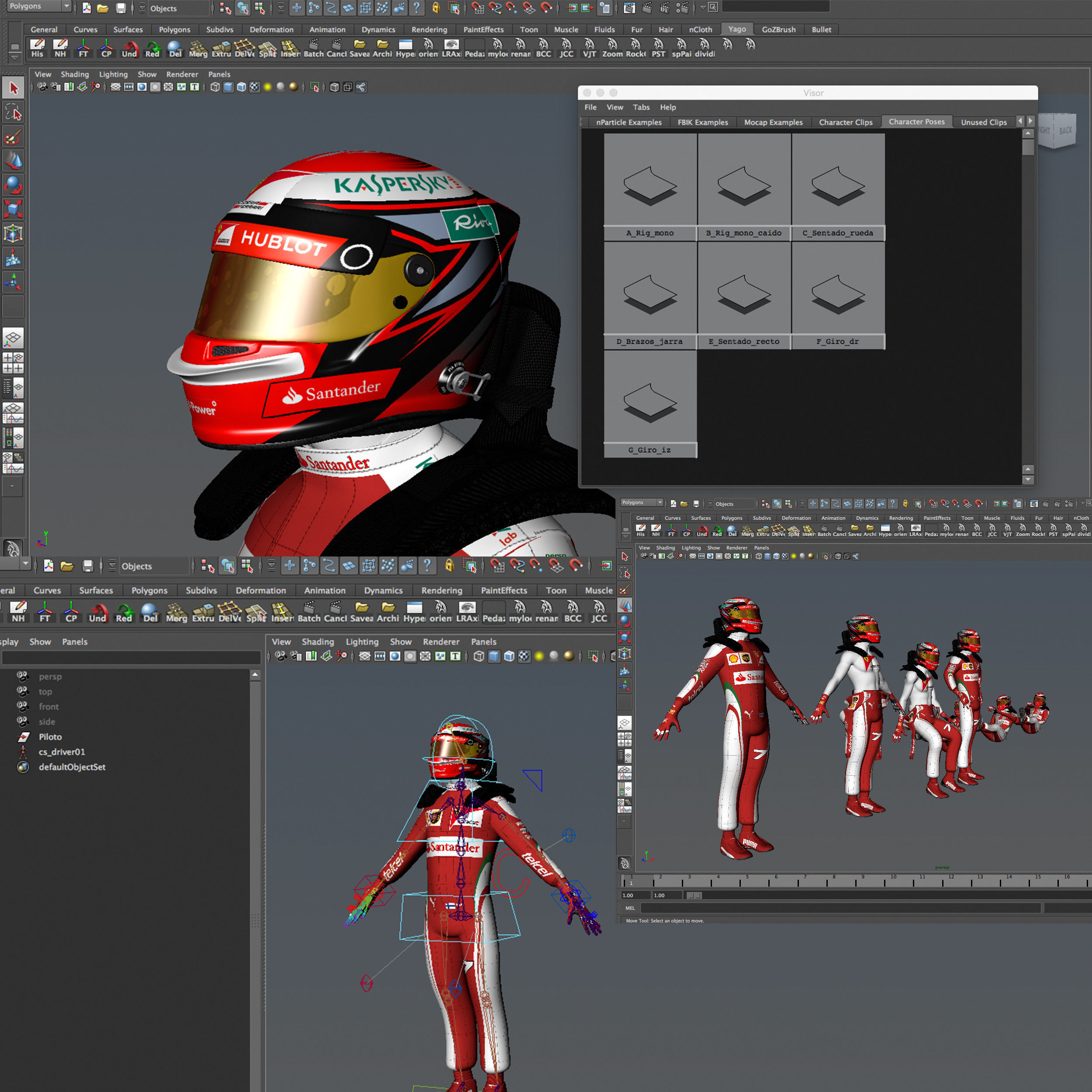Click the Render current frame clapperboard in the top status line

[629, 8]
